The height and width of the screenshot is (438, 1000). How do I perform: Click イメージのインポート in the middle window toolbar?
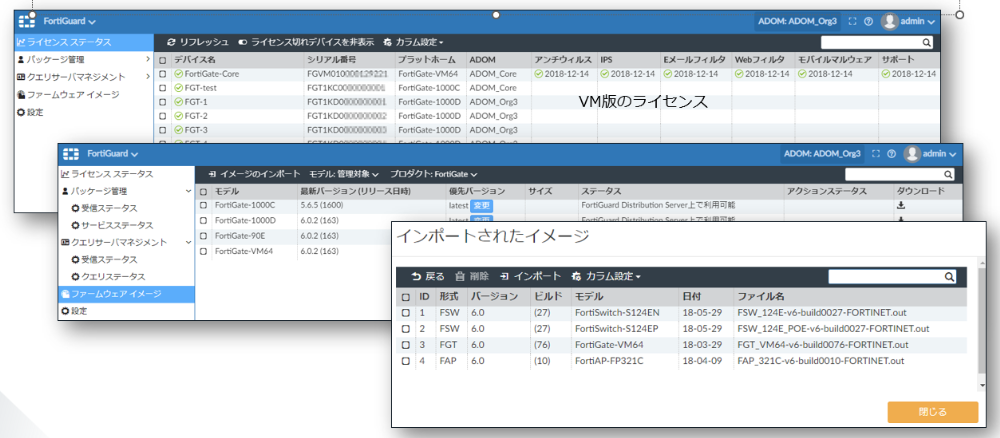[x=254, y=174]
